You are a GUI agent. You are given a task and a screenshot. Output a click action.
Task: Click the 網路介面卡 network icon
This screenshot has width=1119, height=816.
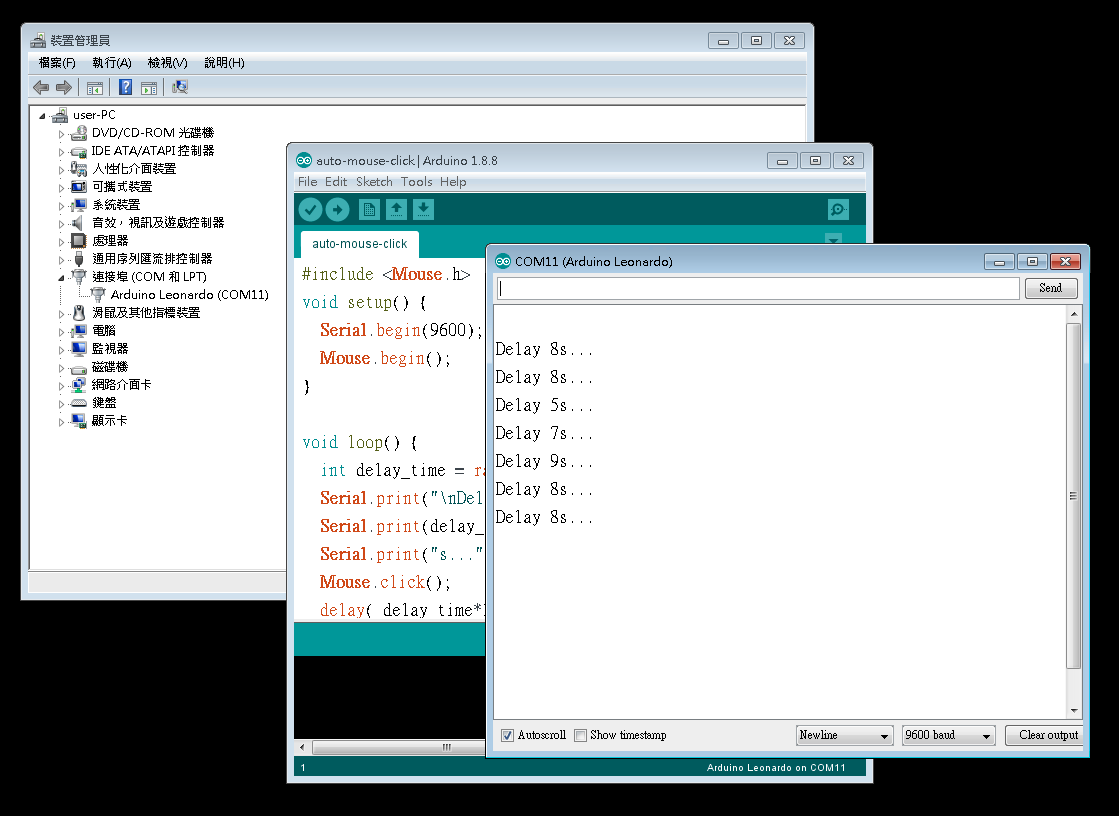point(79,385)
